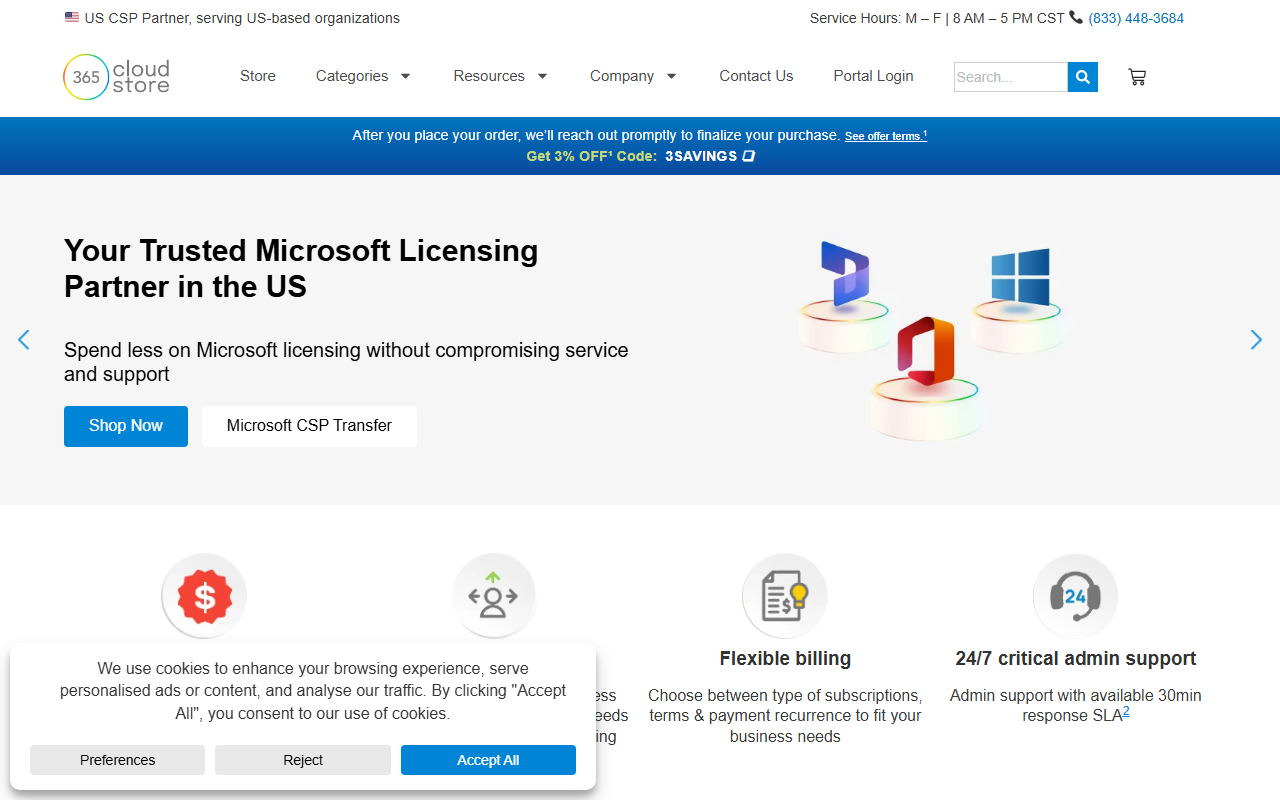Viewport: 1280px width, 800px height.
Task: Click the Dynamics 365 product logo
Action: tap(845, 273)
